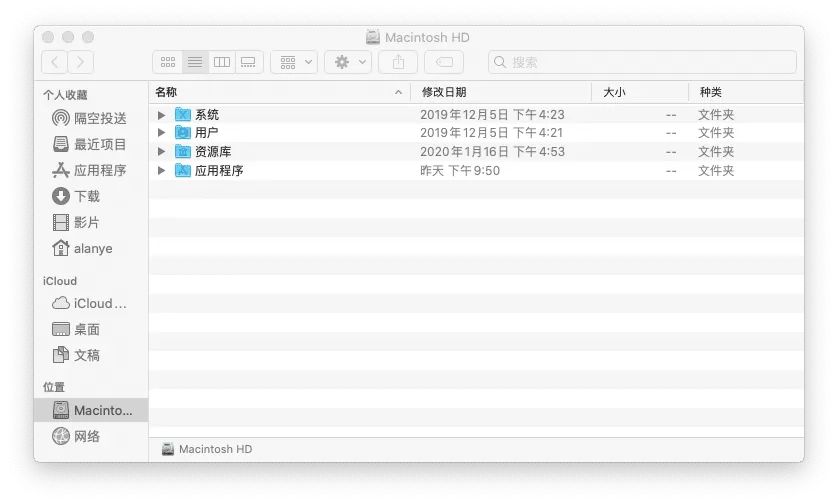Sort by the 修改日期 column header
The width and height of the screenshot is (838, 504).
click(x=501, y=92)
